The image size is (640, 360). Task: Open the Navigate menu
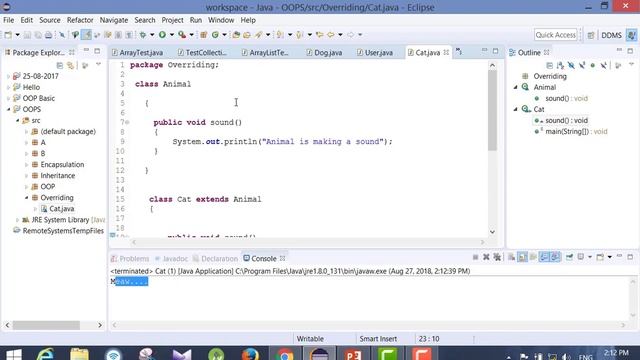114,20
